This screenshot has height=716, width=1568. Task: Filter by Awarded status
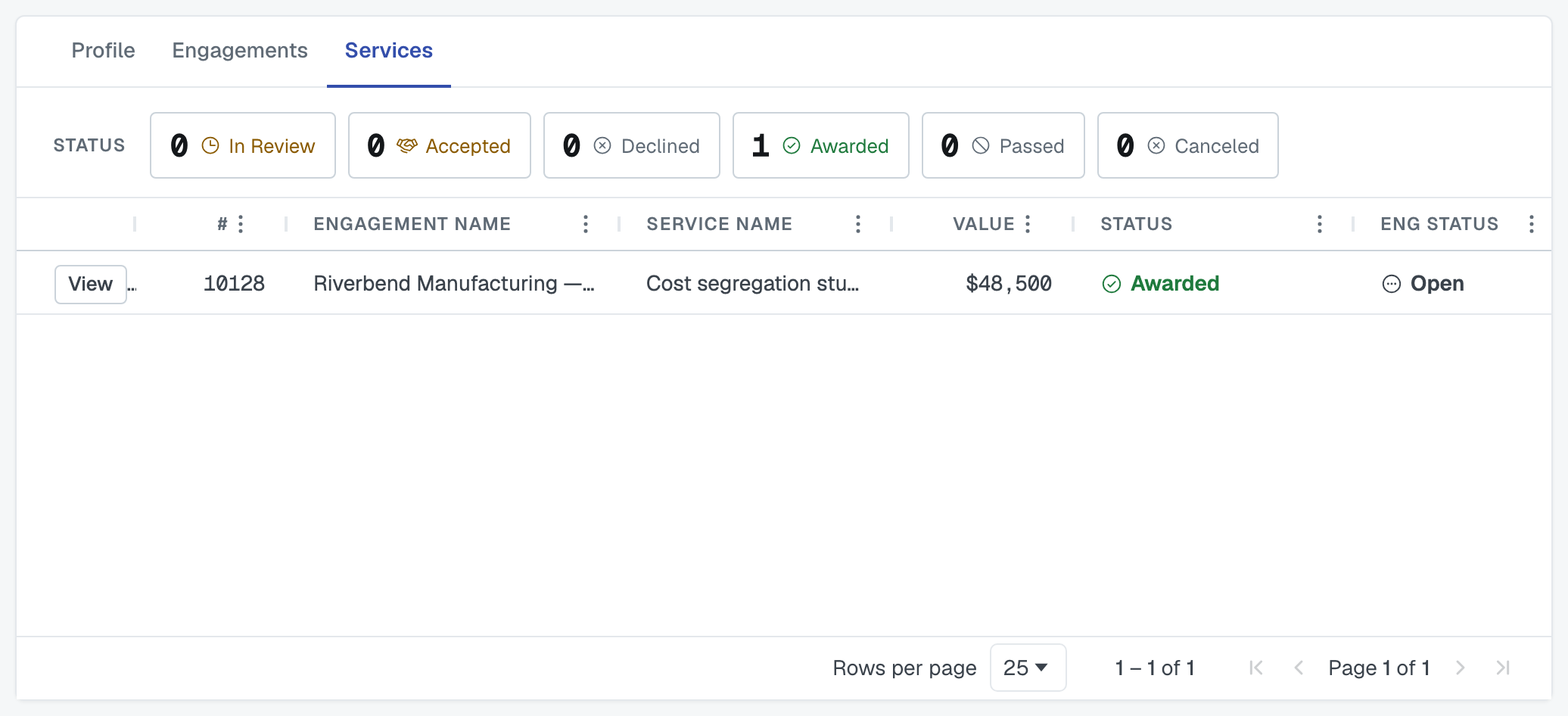(821, 145)
